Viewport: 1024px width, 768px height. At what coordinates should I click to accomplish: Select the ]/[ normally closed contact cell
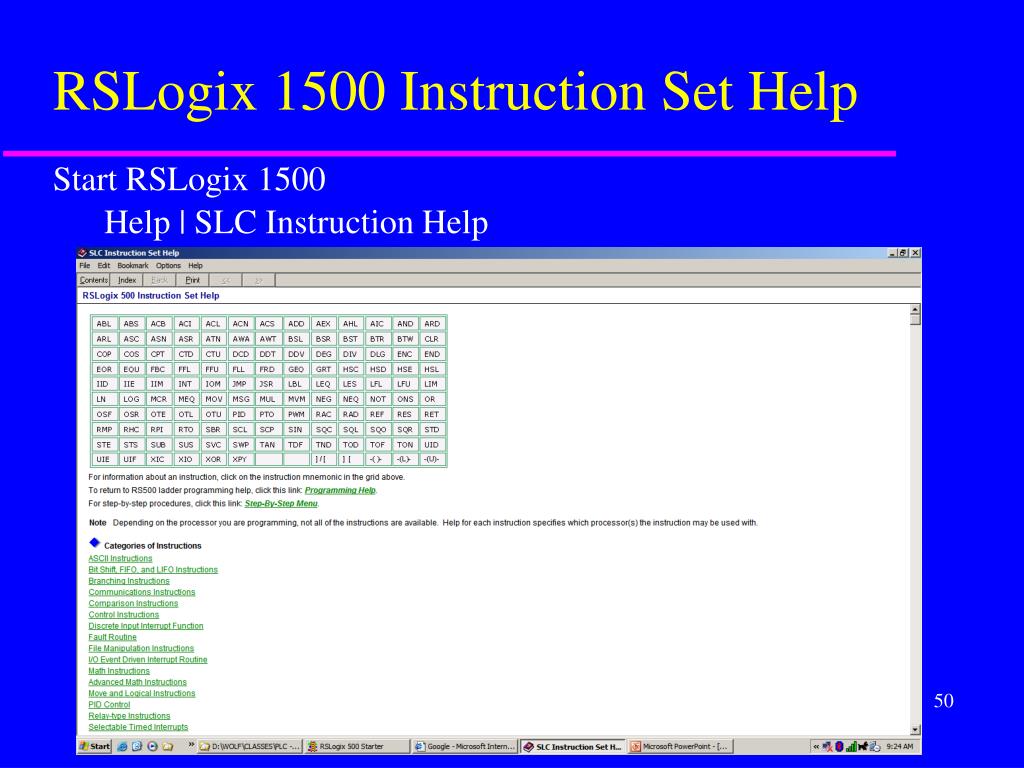pos(323,460)
